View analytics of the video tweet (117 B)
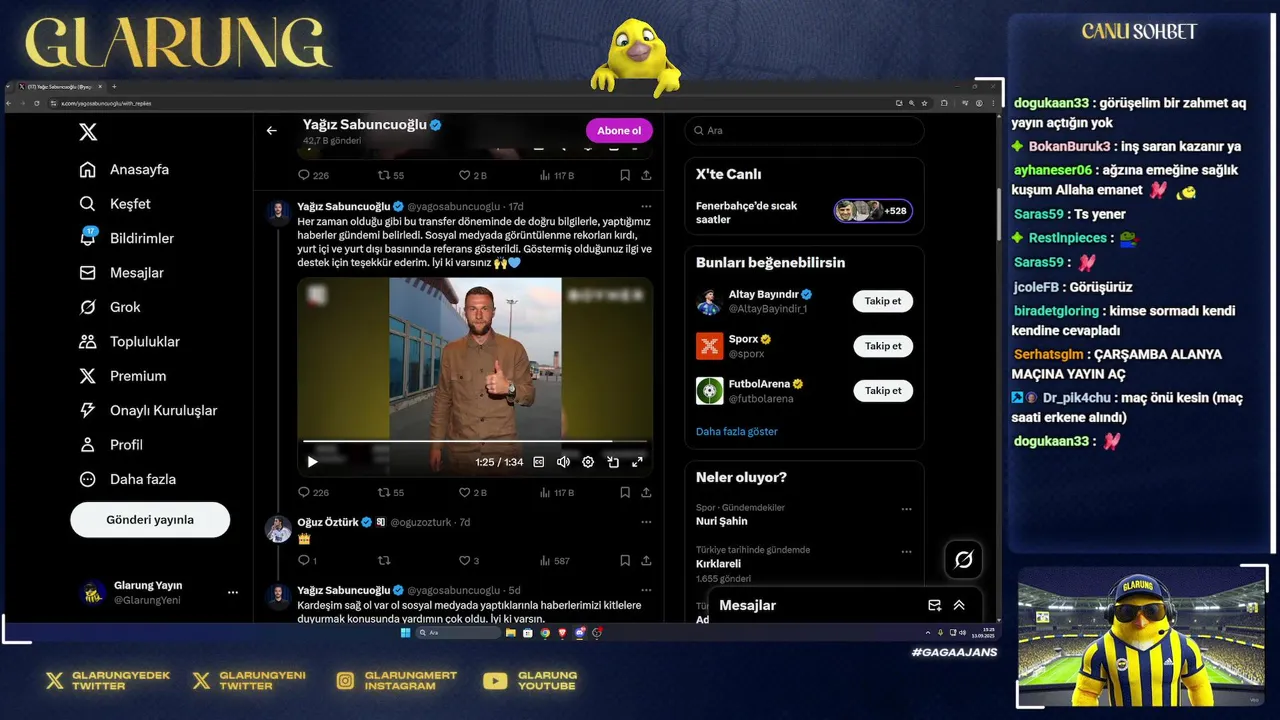Screen dimensions: 1280x720 click(557, 492)
